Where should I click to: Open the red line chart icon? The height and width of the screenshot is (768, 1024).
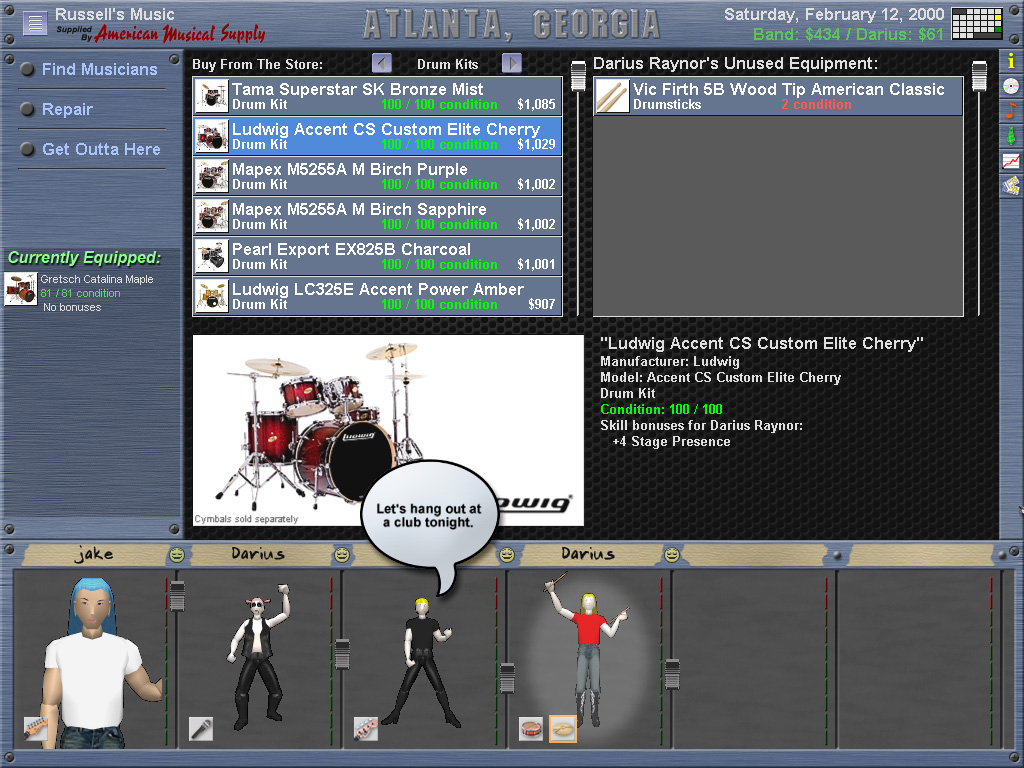pos(1011,161)
